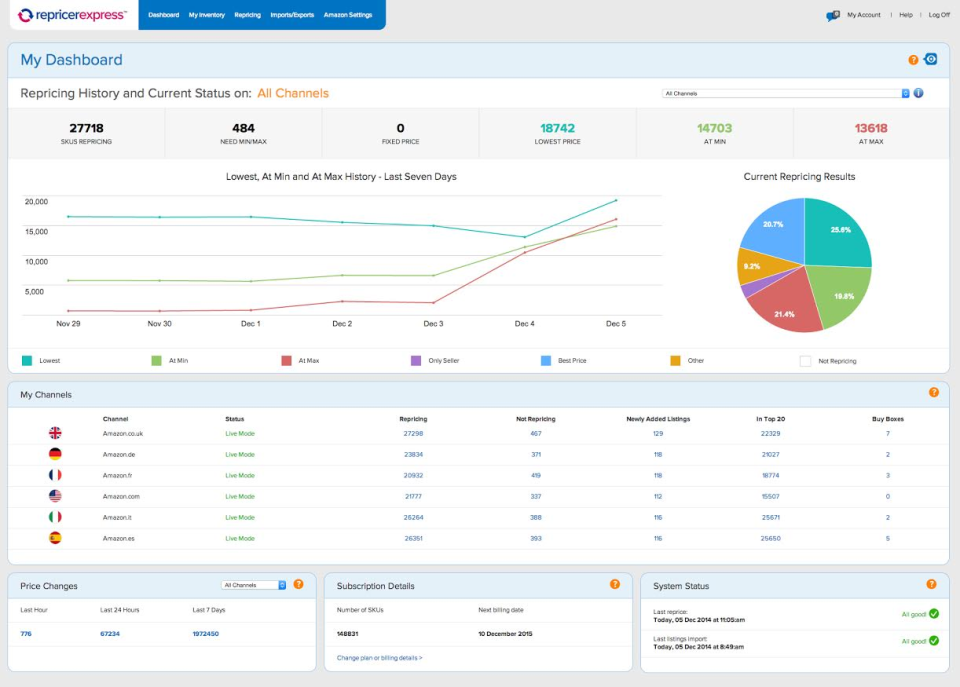The image size is (960, 687).
Task: Click the blue info icon beside channel selector
Action: [918, 93]
